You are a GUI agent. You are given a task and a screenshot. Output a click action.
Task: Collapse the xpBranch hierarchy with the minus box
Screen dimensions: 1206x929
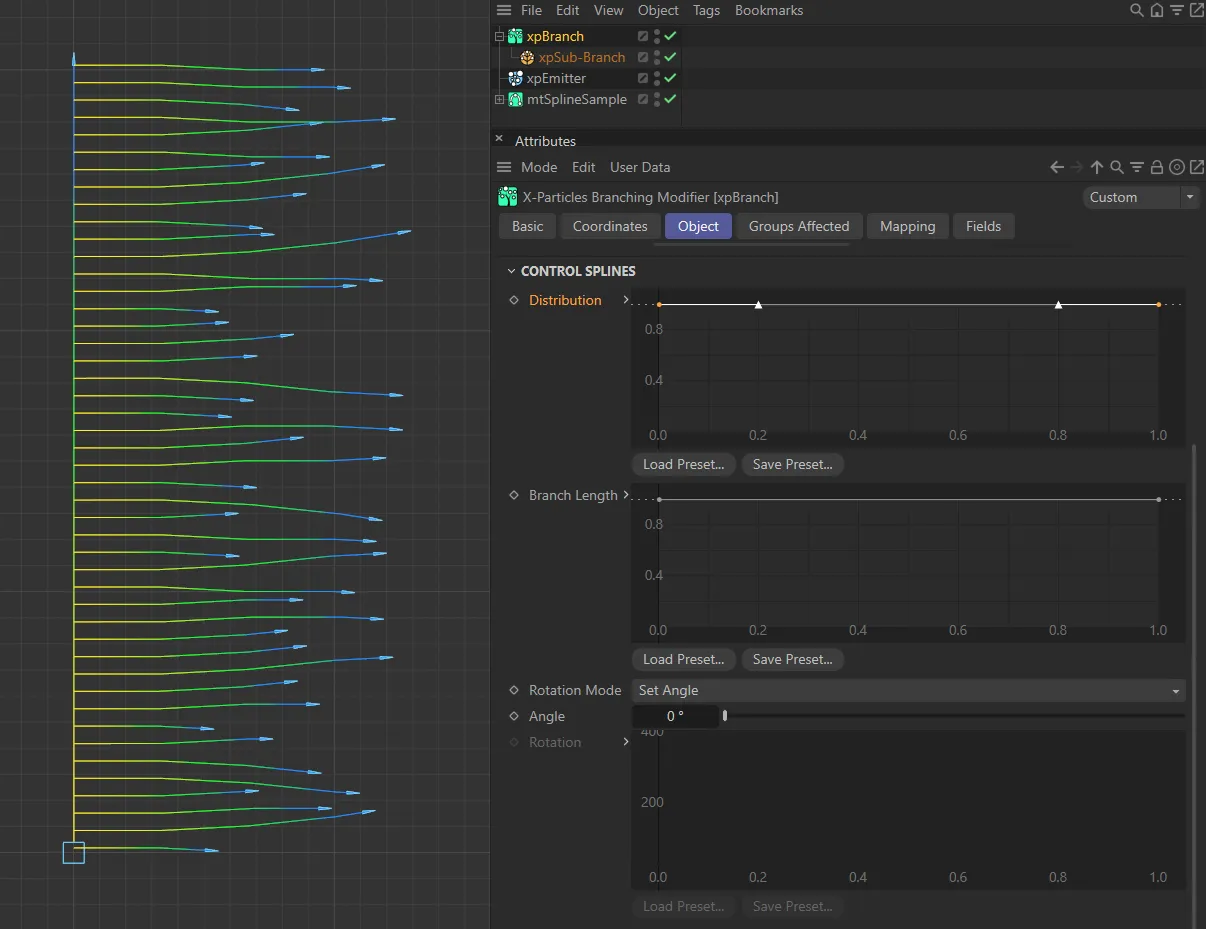497,36
